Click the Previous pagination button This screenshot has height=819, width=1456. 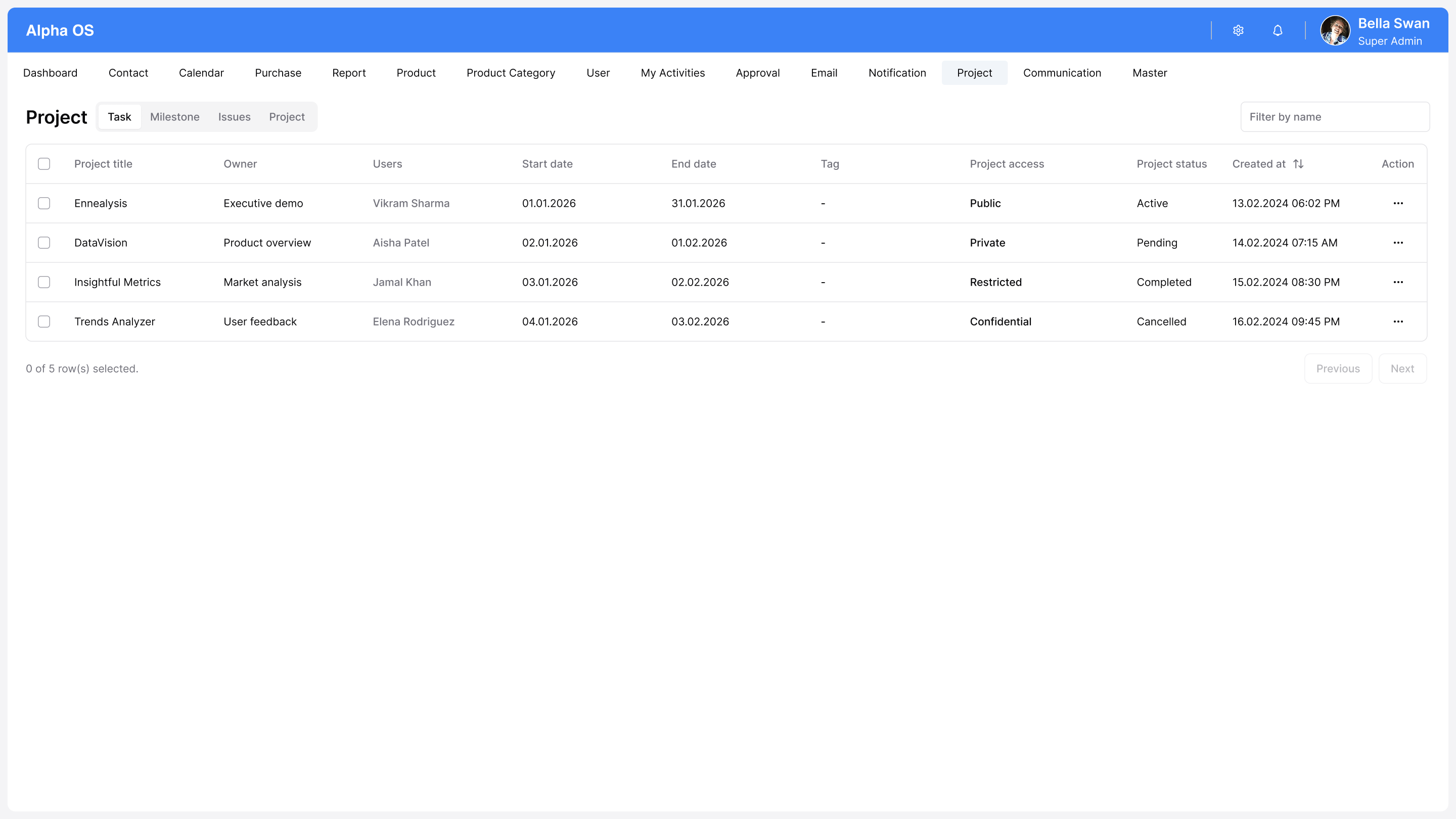[1337, 369]
